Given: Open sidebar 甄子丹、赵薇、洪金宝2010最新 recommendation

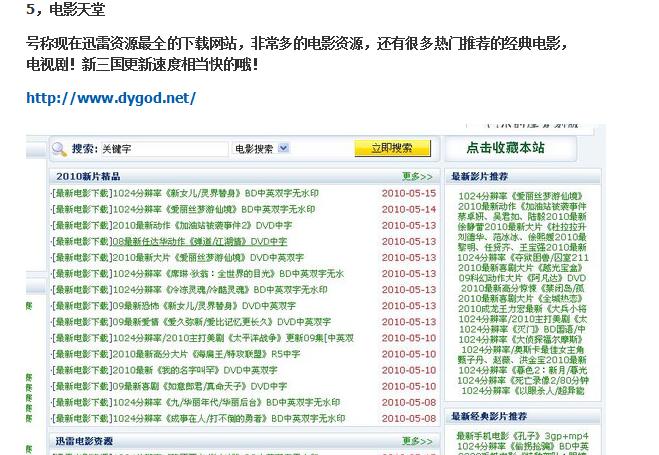Looking at the screenshot, I should tap(522, 360).
